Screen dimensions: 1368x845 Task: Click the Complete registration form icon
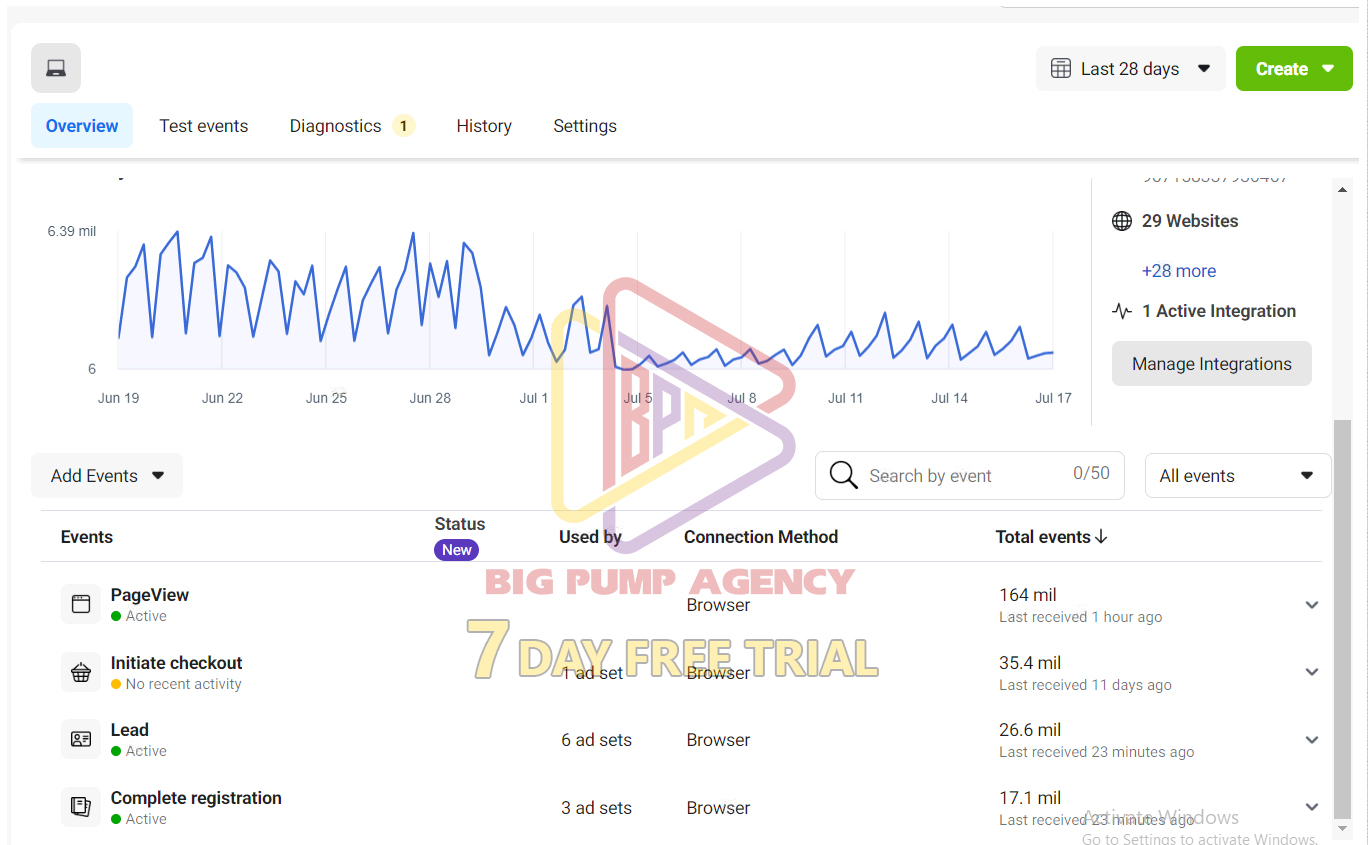81,807
